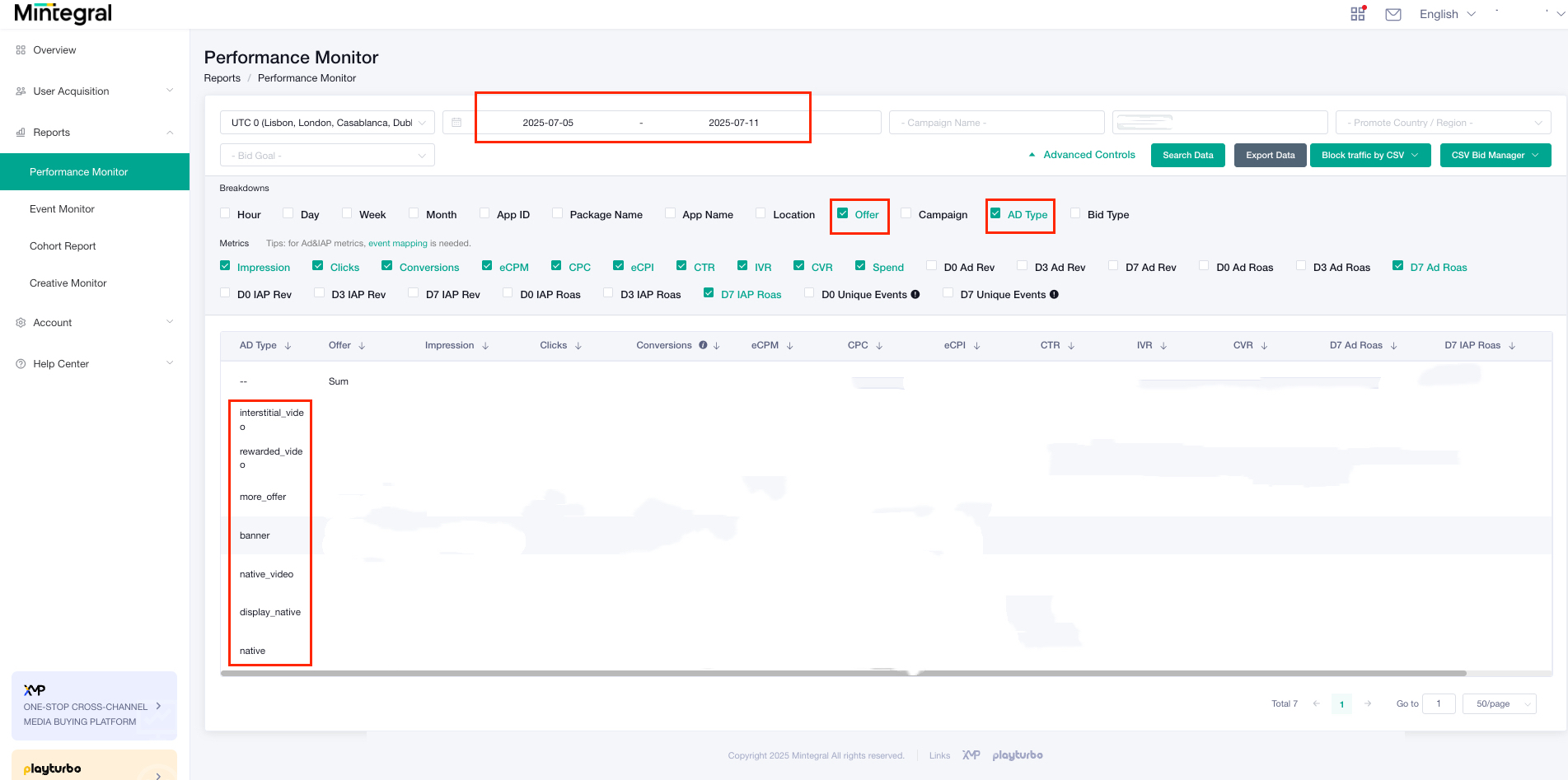Click the Help Center question icon
The height and width of the screenshot is (780, 1568).
[21, 364]
